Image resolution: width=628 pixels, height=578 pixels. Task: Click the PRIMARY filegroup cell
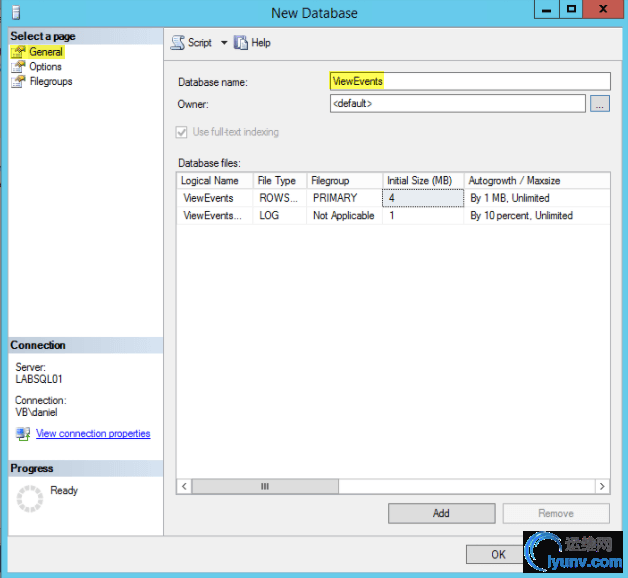click(x=344, y=198)
